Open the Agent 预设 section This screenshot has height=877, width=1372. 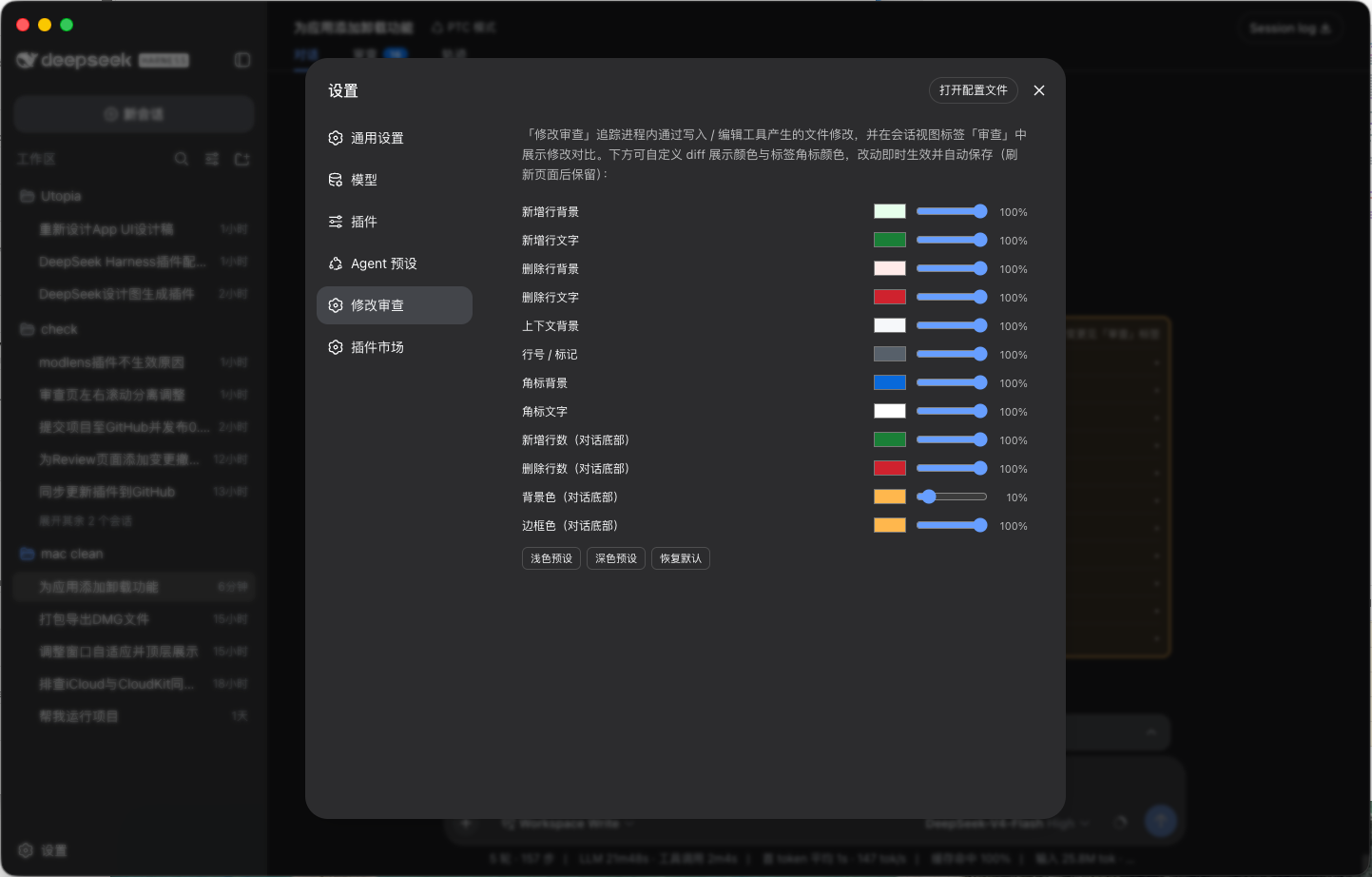point(394,263)
